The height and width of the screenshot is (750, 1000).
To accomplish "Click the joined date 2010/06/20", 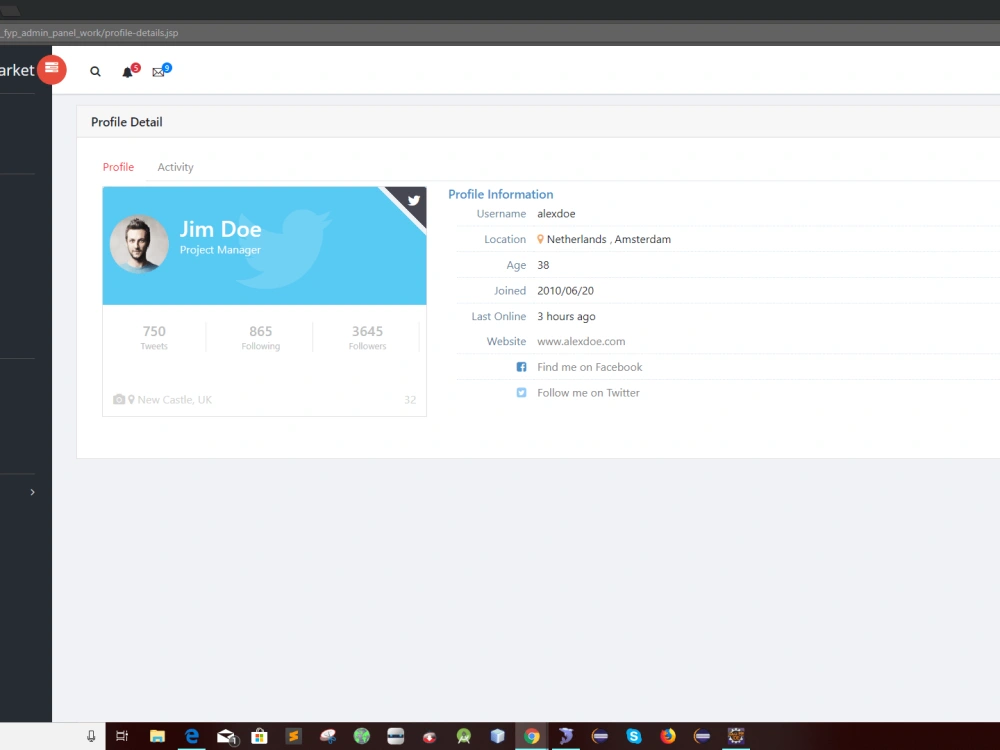I will pyautogui.click(x=565, y=291).
